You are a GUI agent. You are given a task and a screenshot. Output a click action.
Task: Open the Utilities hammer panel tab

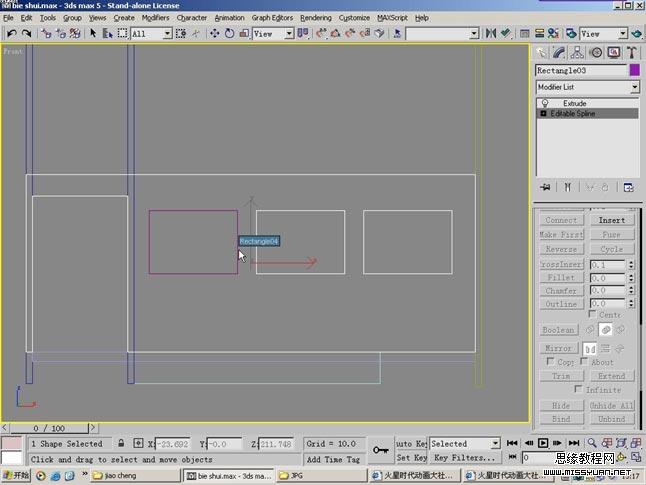tap(632, 52)
